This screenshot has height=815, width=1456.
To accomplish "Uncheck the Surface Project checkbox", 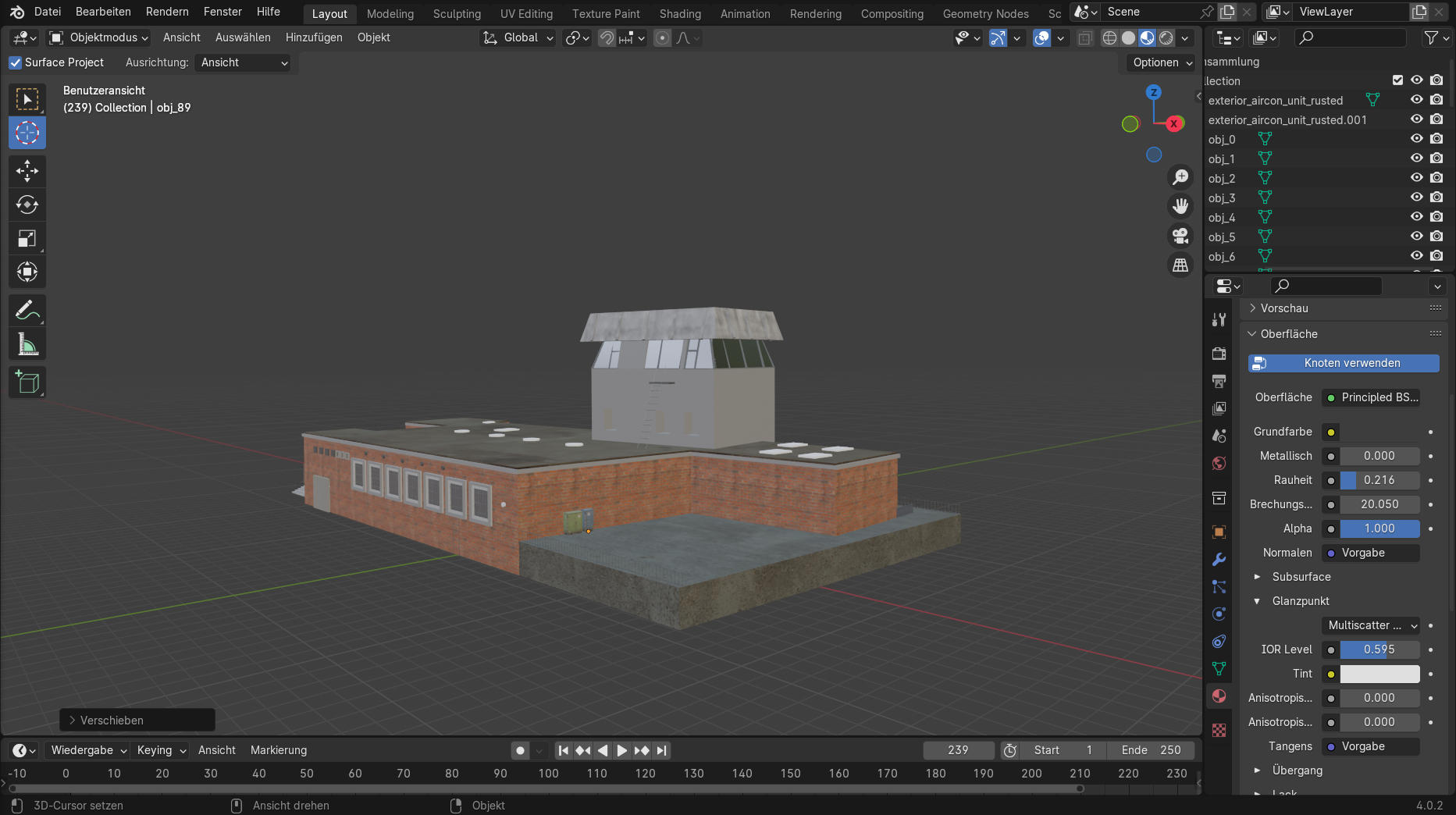I will [16, 62].
